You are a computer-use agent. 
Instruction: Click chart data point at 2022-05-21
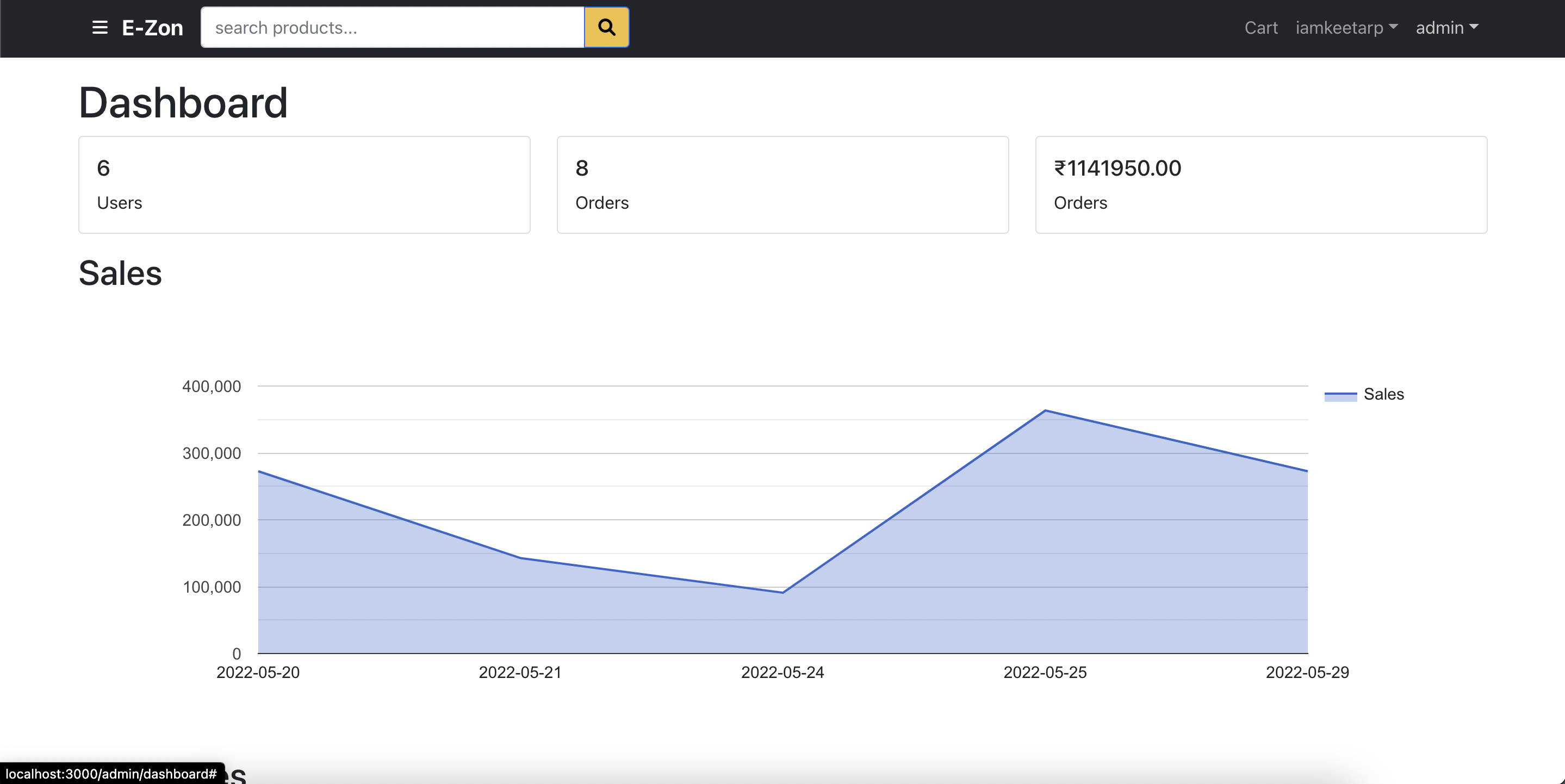click(x=520, y=557)
